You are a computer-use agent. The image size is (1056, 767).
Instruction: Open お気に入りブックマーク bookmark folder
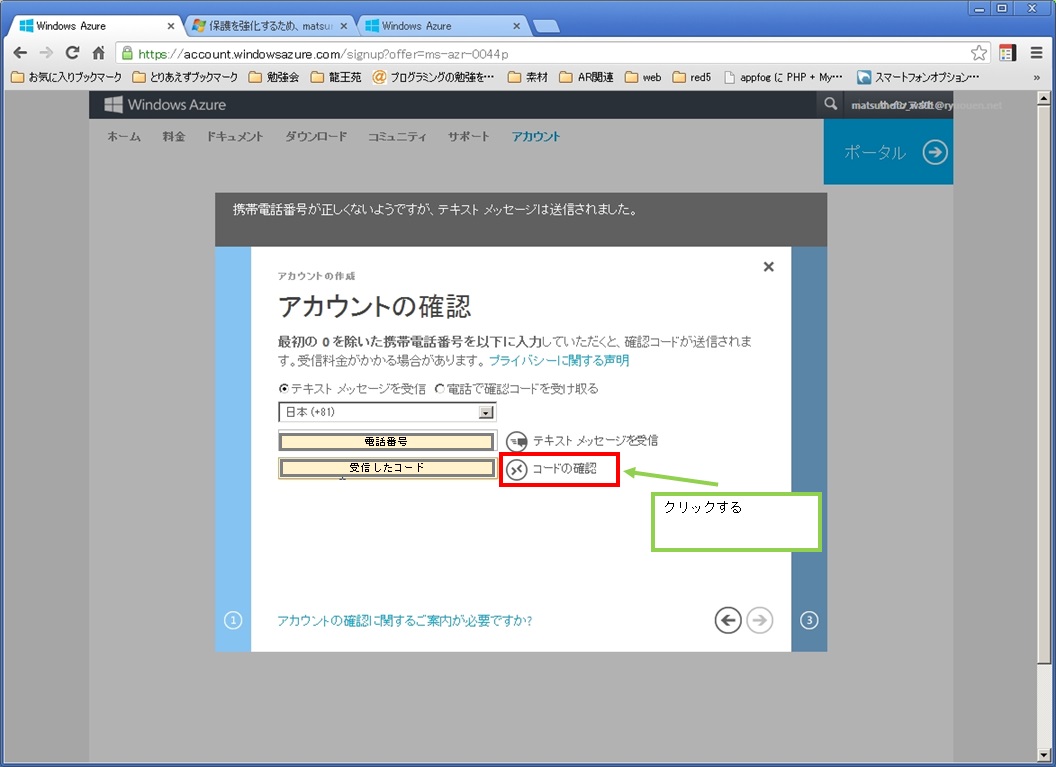click(x=67, y=77)
